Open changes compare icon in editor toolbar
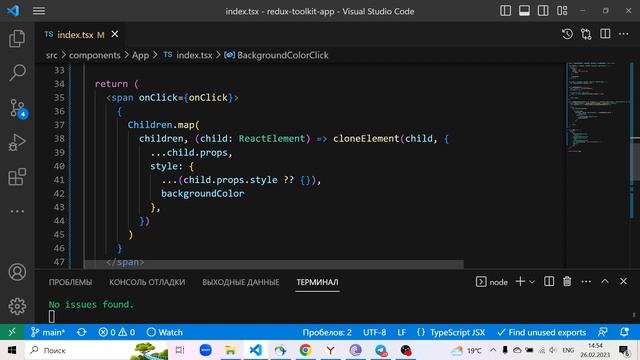 (586, 34)
